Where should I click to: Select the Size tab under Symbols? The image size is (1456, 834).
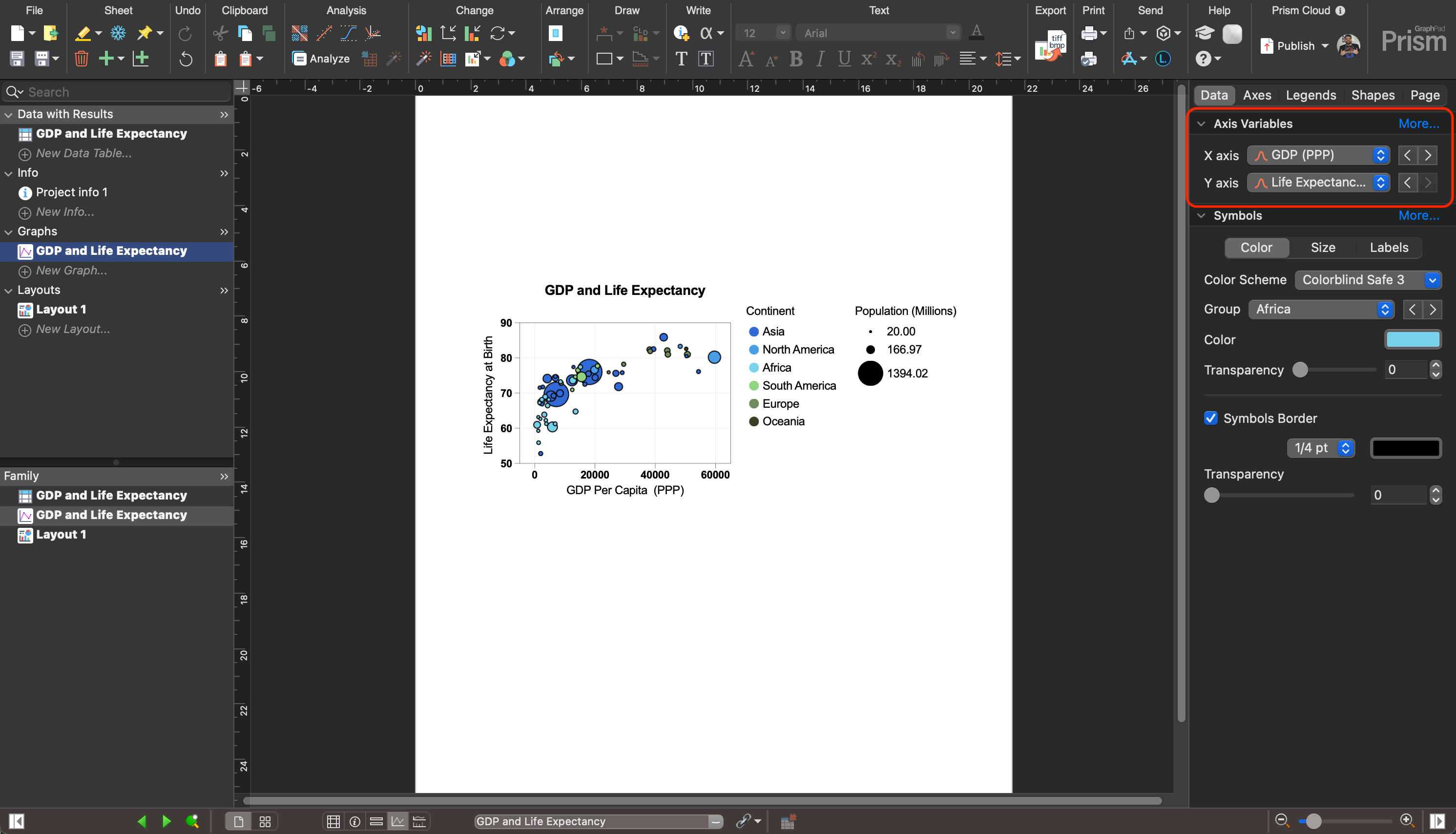click(x=1323, y=248)
